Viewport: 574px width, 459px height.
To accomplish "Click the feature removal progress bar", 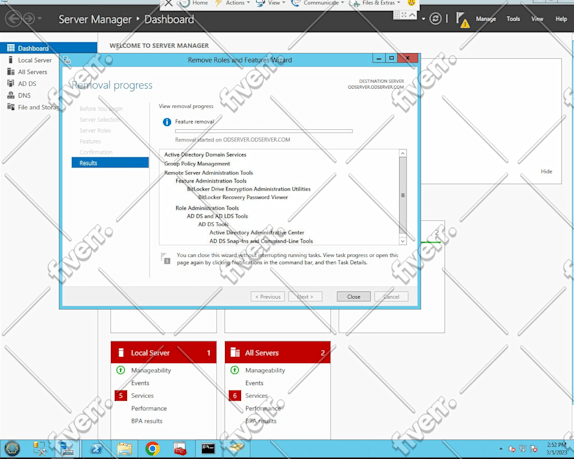I will tap(264, 131).
